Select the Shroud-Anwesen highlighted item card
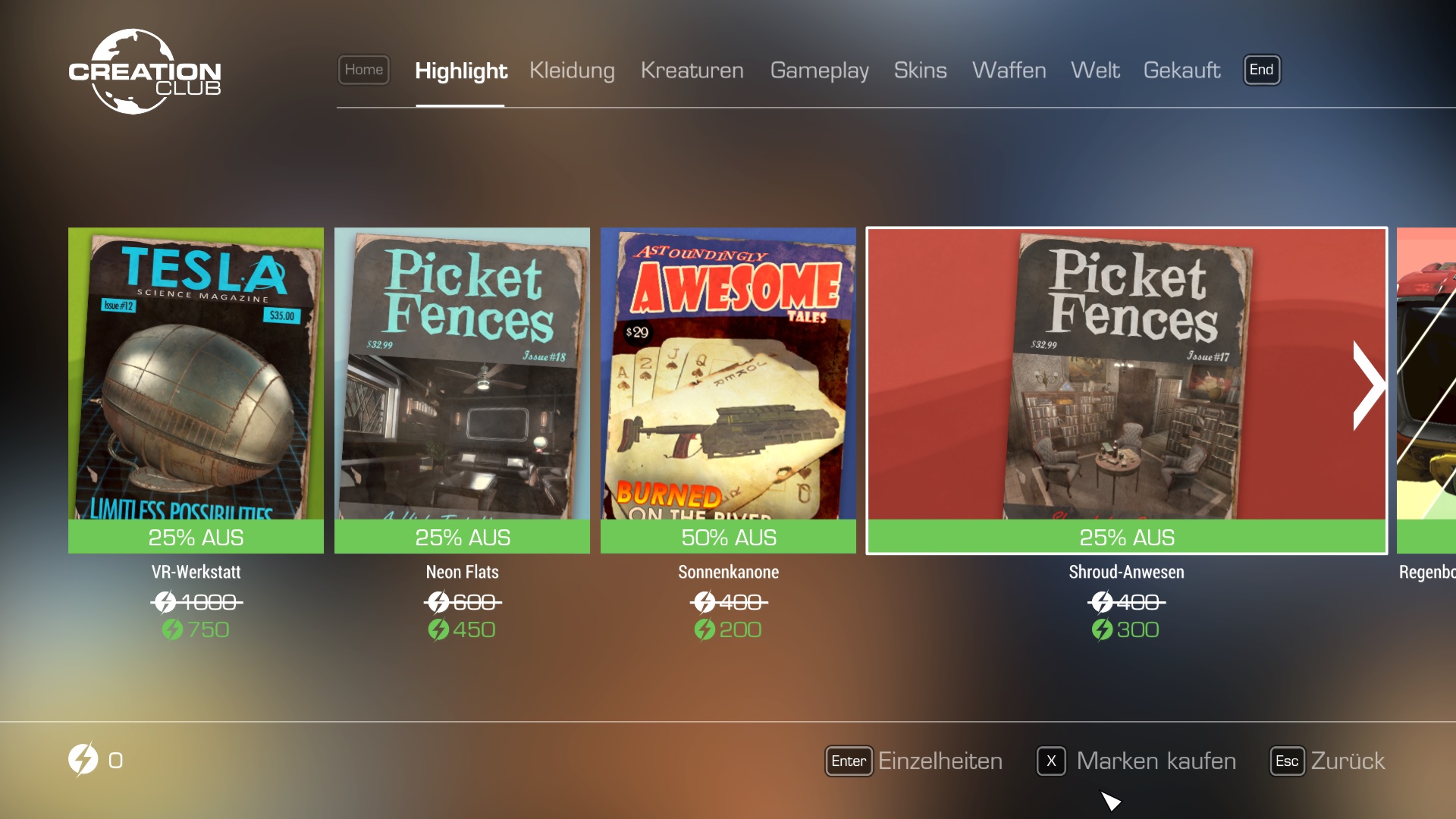 coord(1127,391)
